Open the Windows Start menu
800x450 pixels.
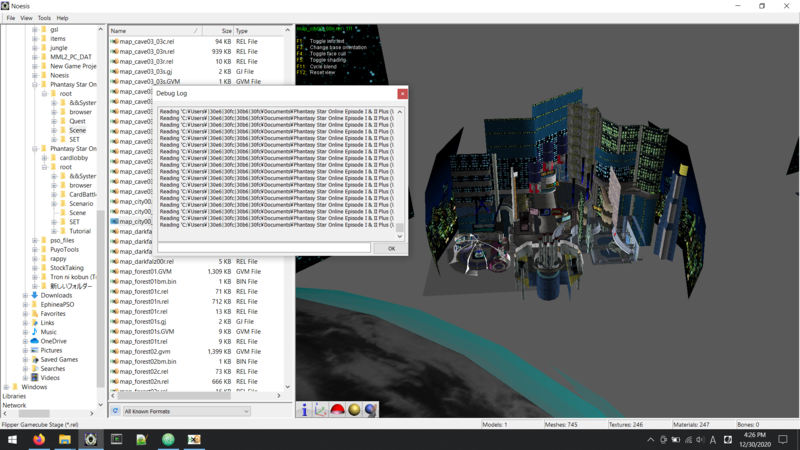click(12, 439)
